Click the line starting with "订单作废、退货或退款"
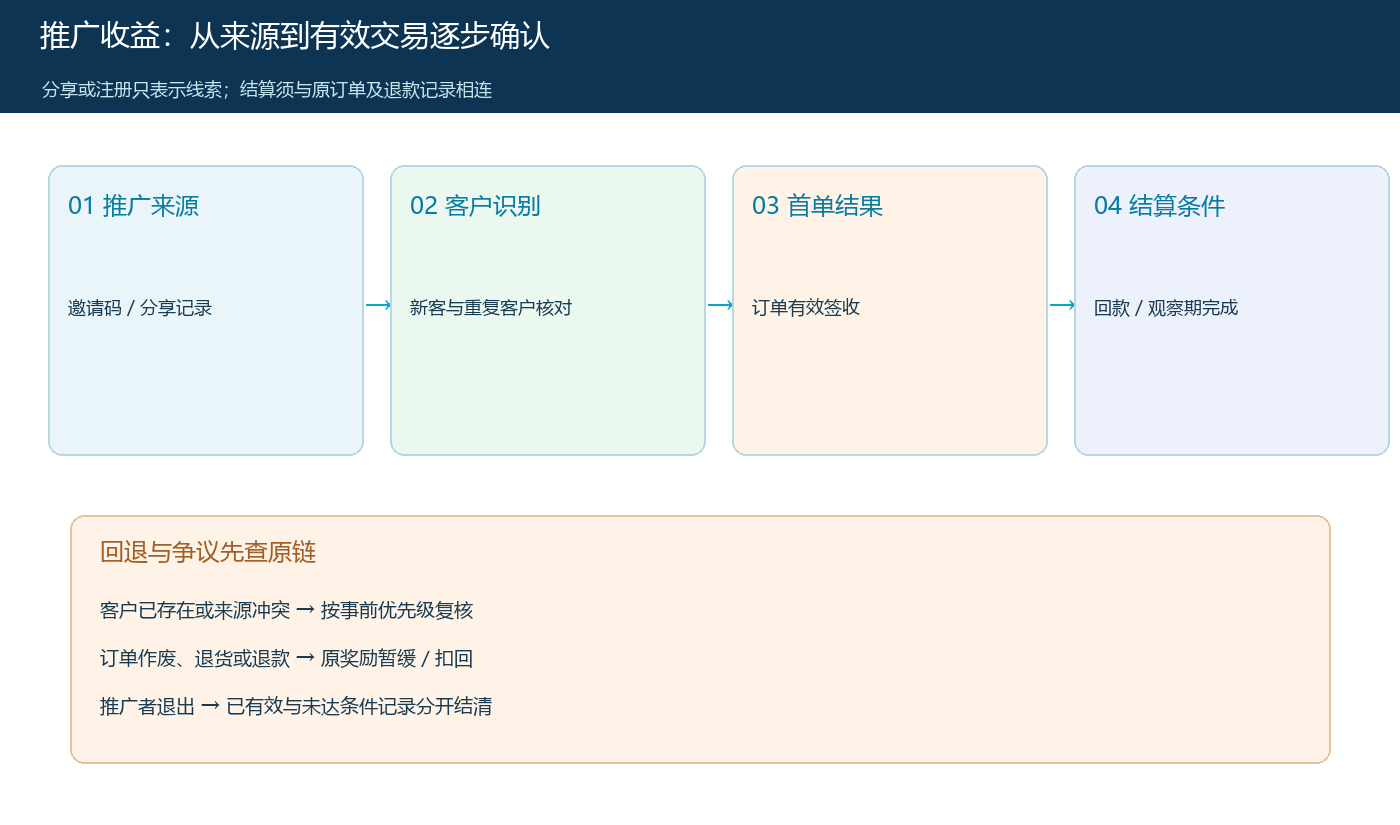 (x=286, y=659)
